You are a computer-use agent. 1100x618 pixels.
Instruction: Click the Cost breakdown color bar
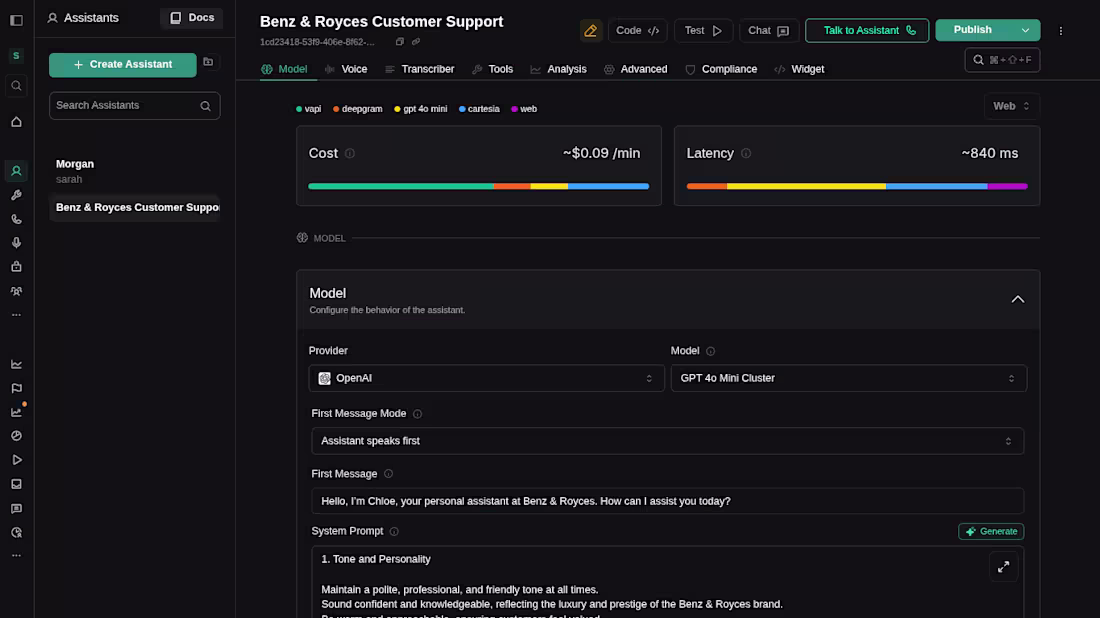[x=478, y=187]
